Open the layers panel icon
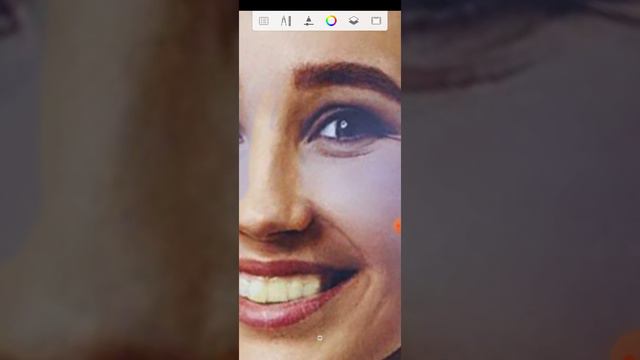 coord(353,21)
